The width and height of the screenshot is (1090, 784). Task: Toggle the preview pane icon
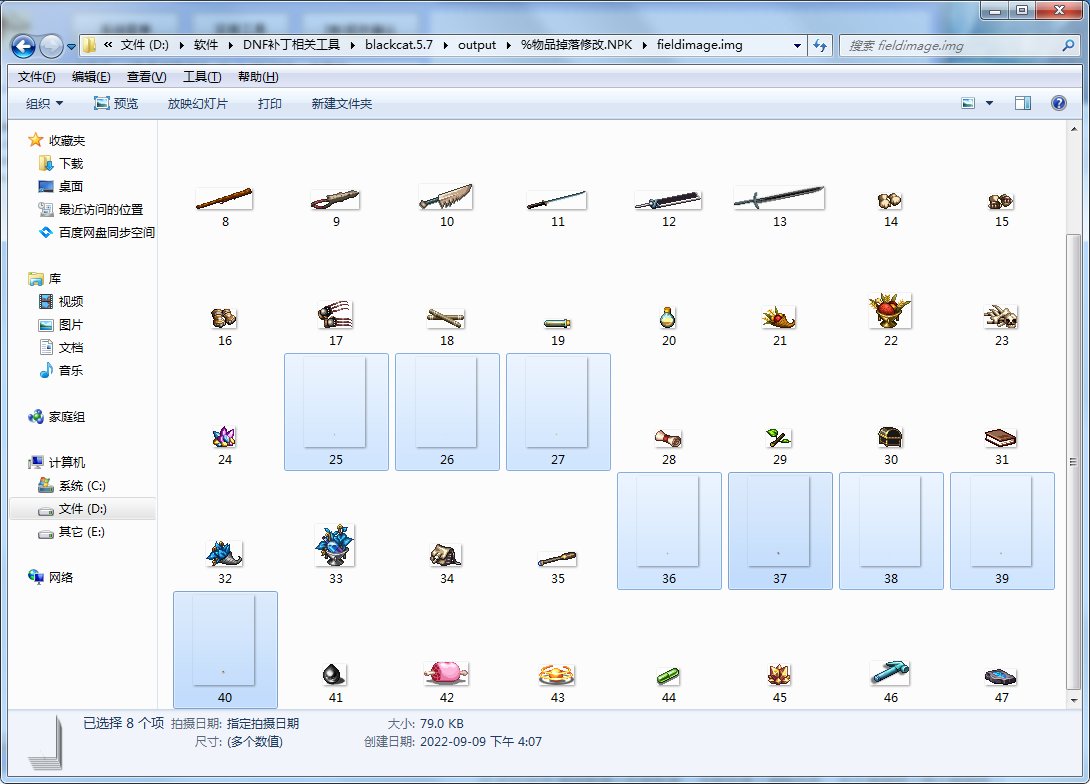(x=1023, y=104)
